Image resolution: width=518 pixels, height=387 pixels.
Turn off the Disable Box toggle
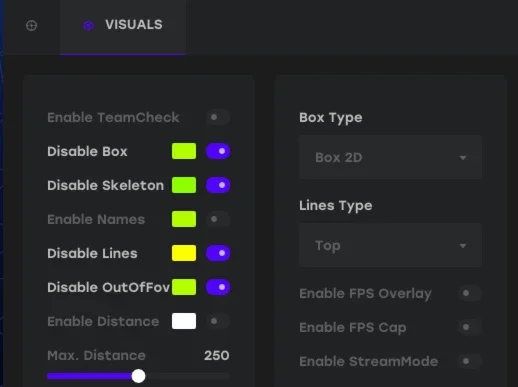coord(218,151)
